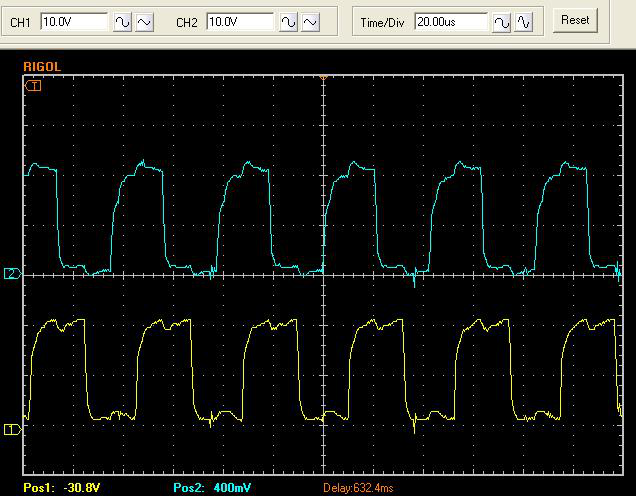The width and height of the screenshot is (636, 496).
Task: Focus the CH2 voltage field showing 10.0V
Action: pos(240,21)
